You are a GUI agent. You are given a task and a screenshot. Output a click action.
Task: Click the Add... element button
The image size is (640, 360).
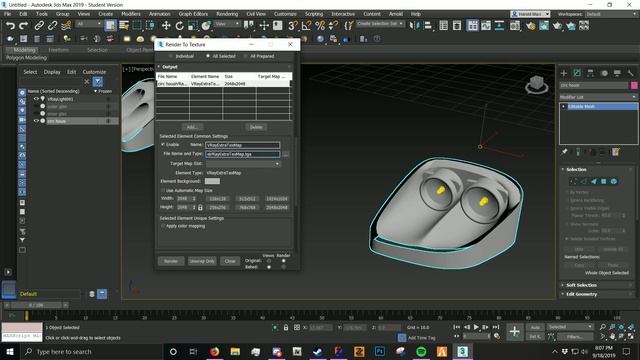tap(192, 127)
